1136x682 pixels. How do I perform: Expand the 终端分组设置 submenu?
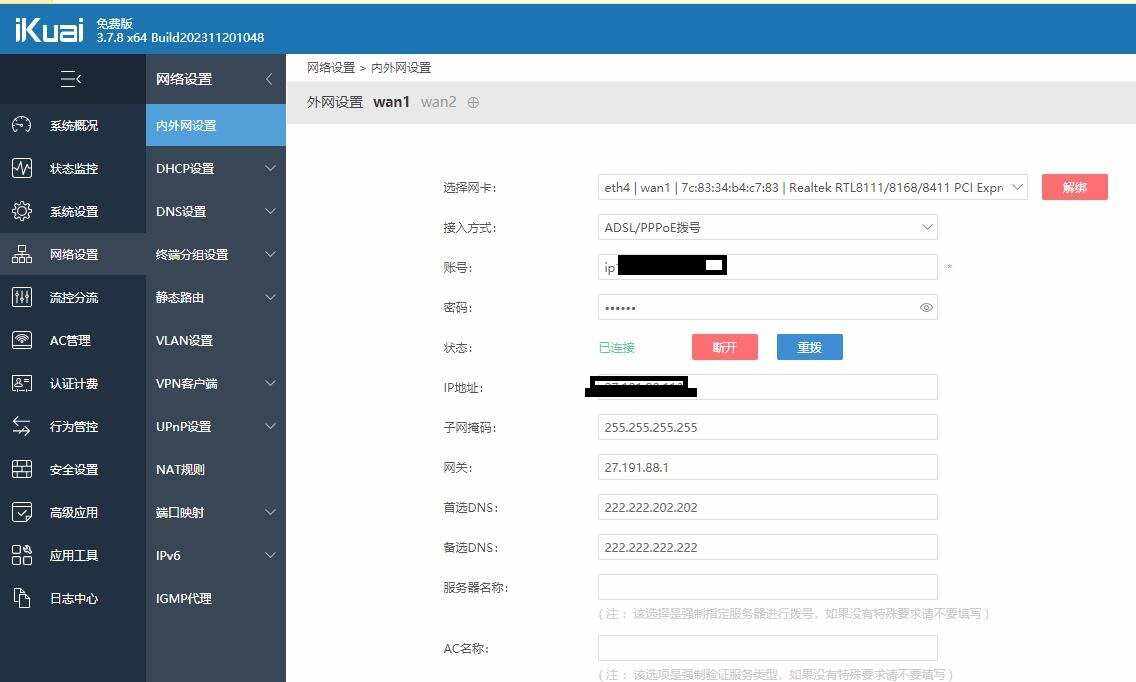(270, 254)
